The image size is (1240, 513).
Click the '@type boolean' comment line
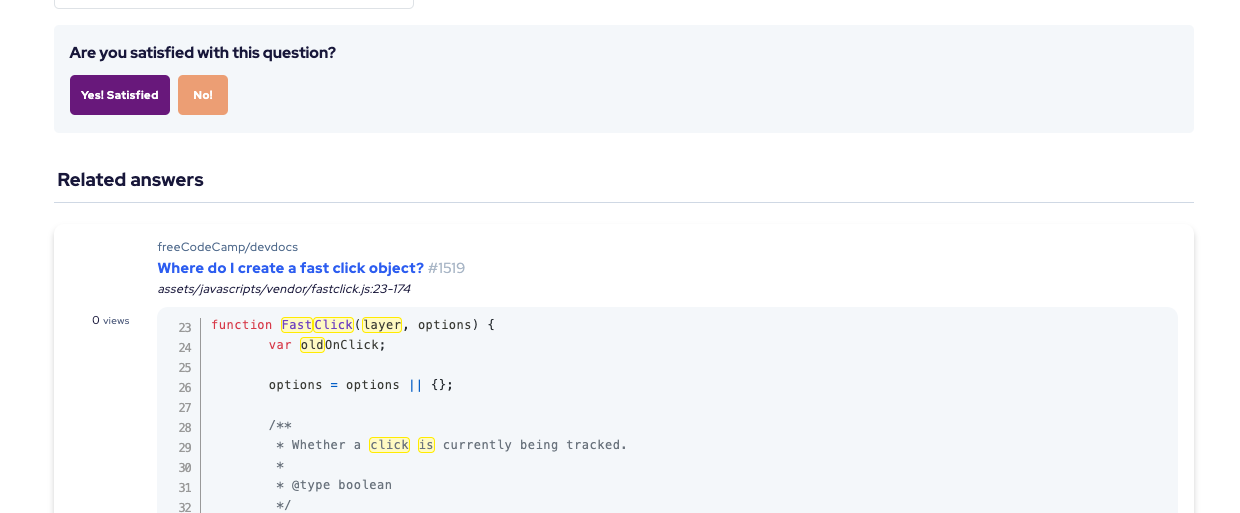pyautogui.click(x=334, y=485)
